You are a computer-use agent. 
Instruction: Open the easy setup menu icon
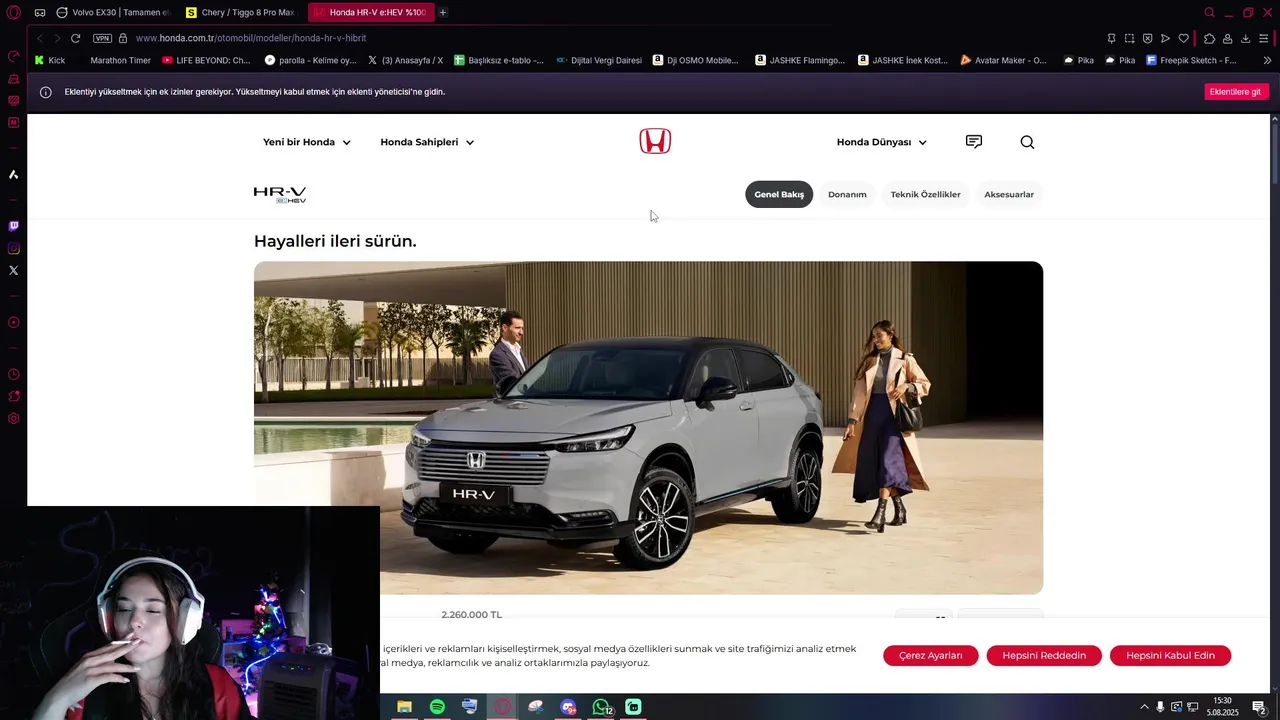[x=1264, y=38]
